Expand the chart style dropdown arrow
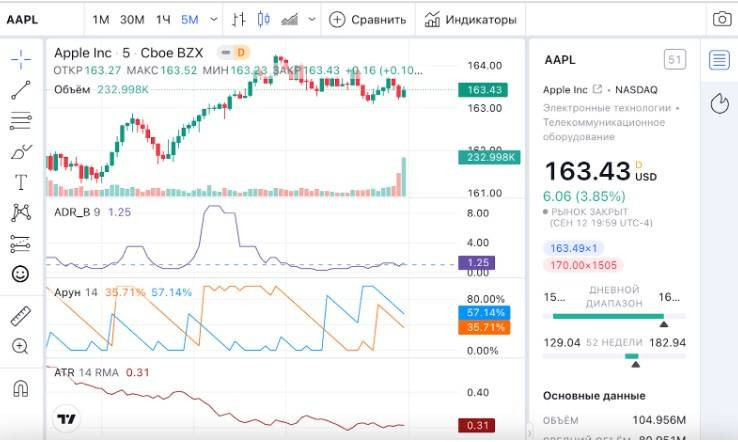738x442 pixels. tap(312, 20)
